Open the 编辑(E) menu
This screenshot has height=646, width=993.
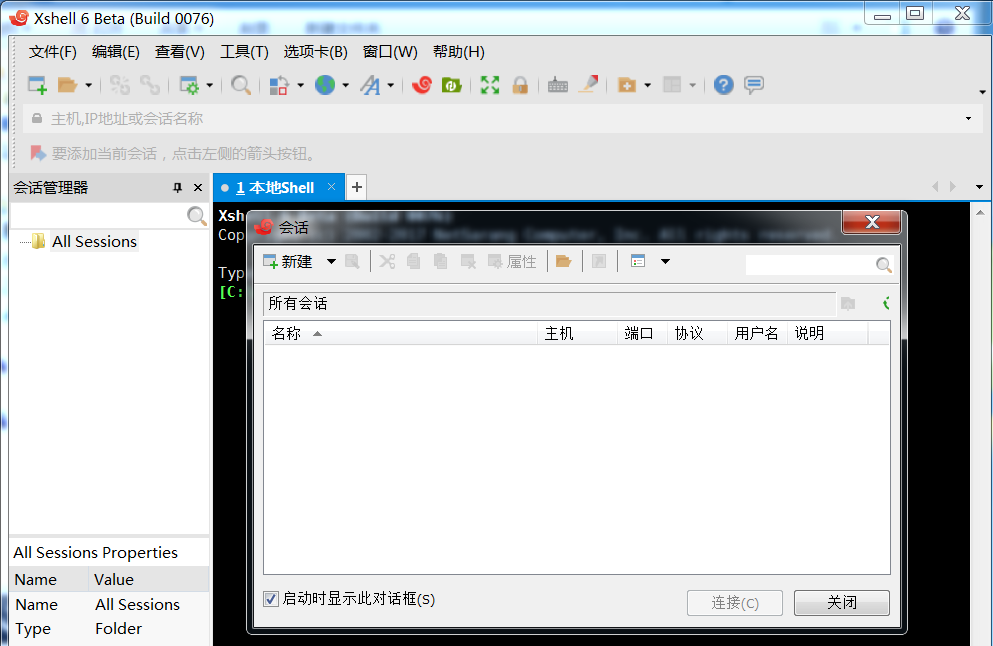point(116,52)
